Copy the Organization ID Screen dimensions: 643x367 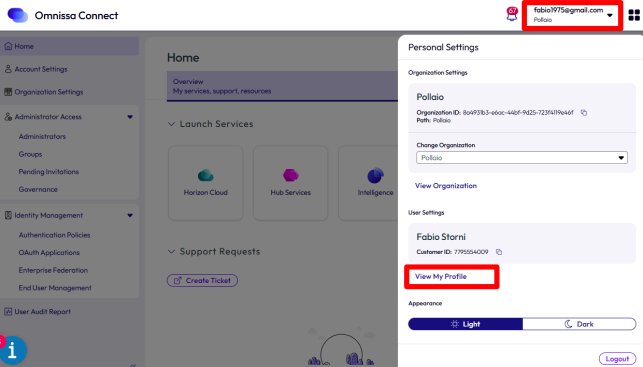coord(584,112)
